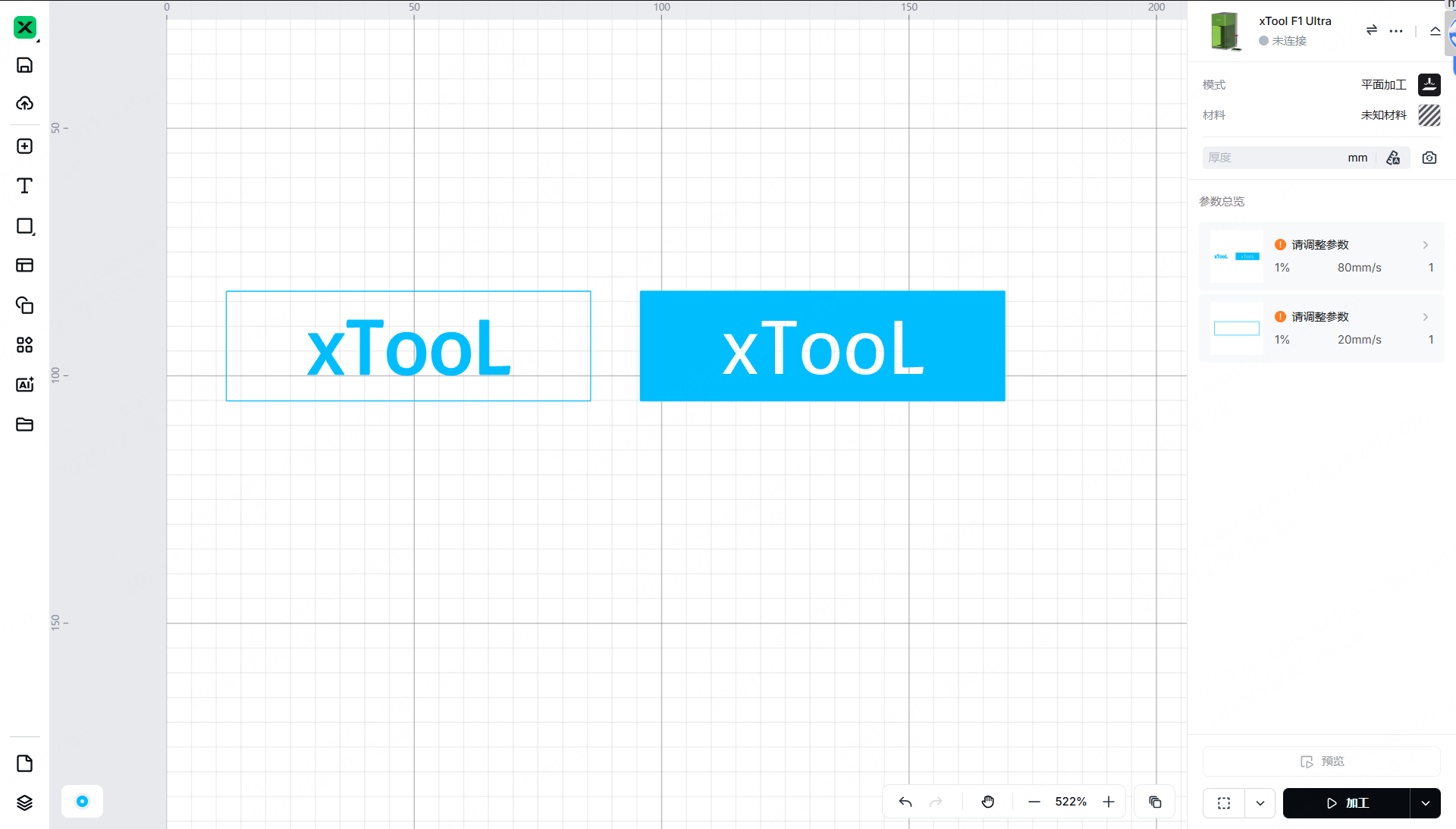The image size is (1456, 829).
Task: Click the Save icon in sidebar
Action: tap(24, 65)
